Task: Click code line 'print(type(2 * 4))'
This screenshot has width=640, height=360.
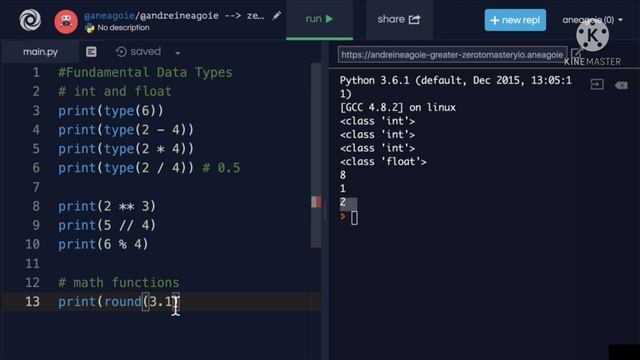Action: [126, 149]
